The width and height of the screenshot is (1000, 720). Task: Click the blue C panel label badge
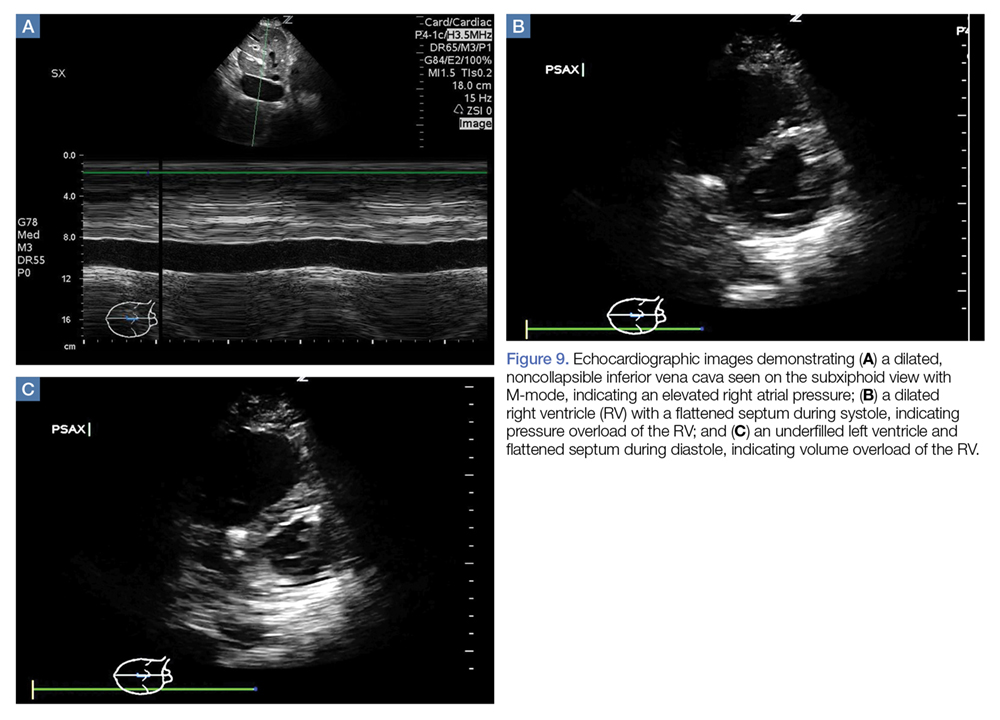coord(29,389)
